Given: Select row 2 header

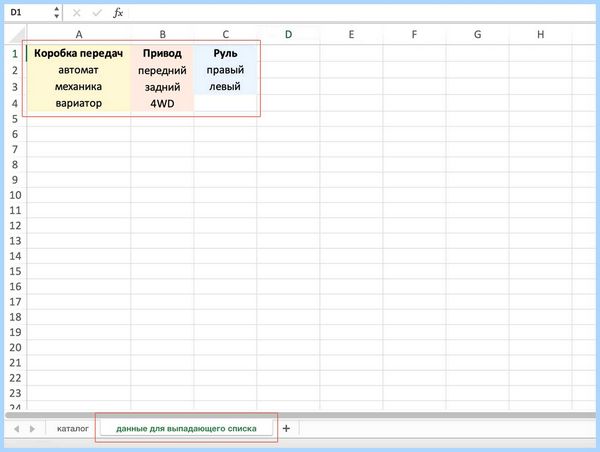Looking at the screenshot, I should 15,70.
